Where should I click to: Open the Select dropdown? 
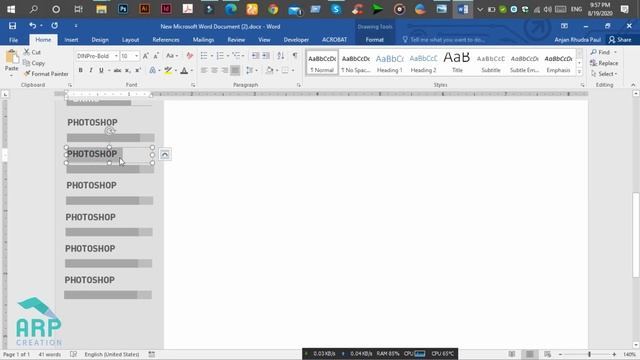[x=604, y=74]
